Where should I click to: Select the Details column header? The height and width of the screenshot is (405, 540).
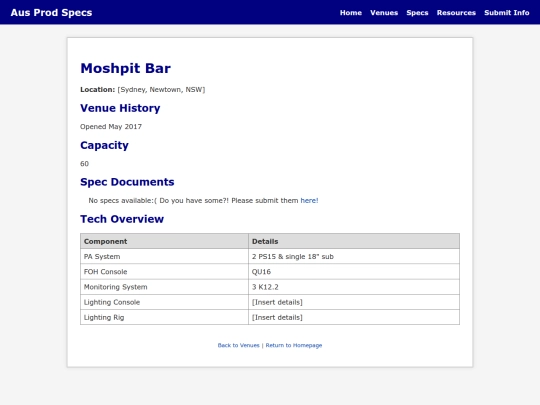coord(354,241)
